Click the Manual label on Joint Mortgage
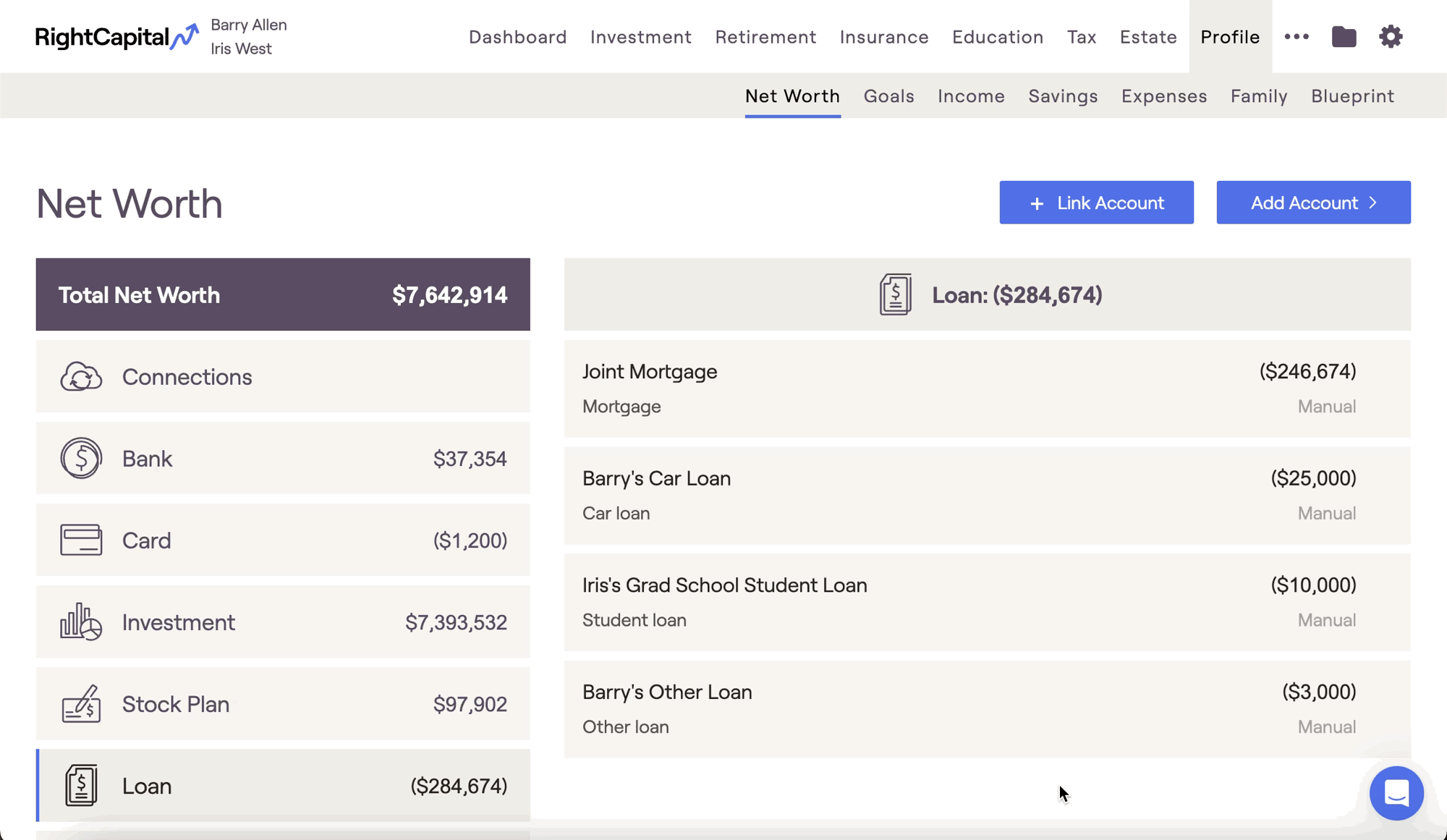 (x=1326, y=407)
